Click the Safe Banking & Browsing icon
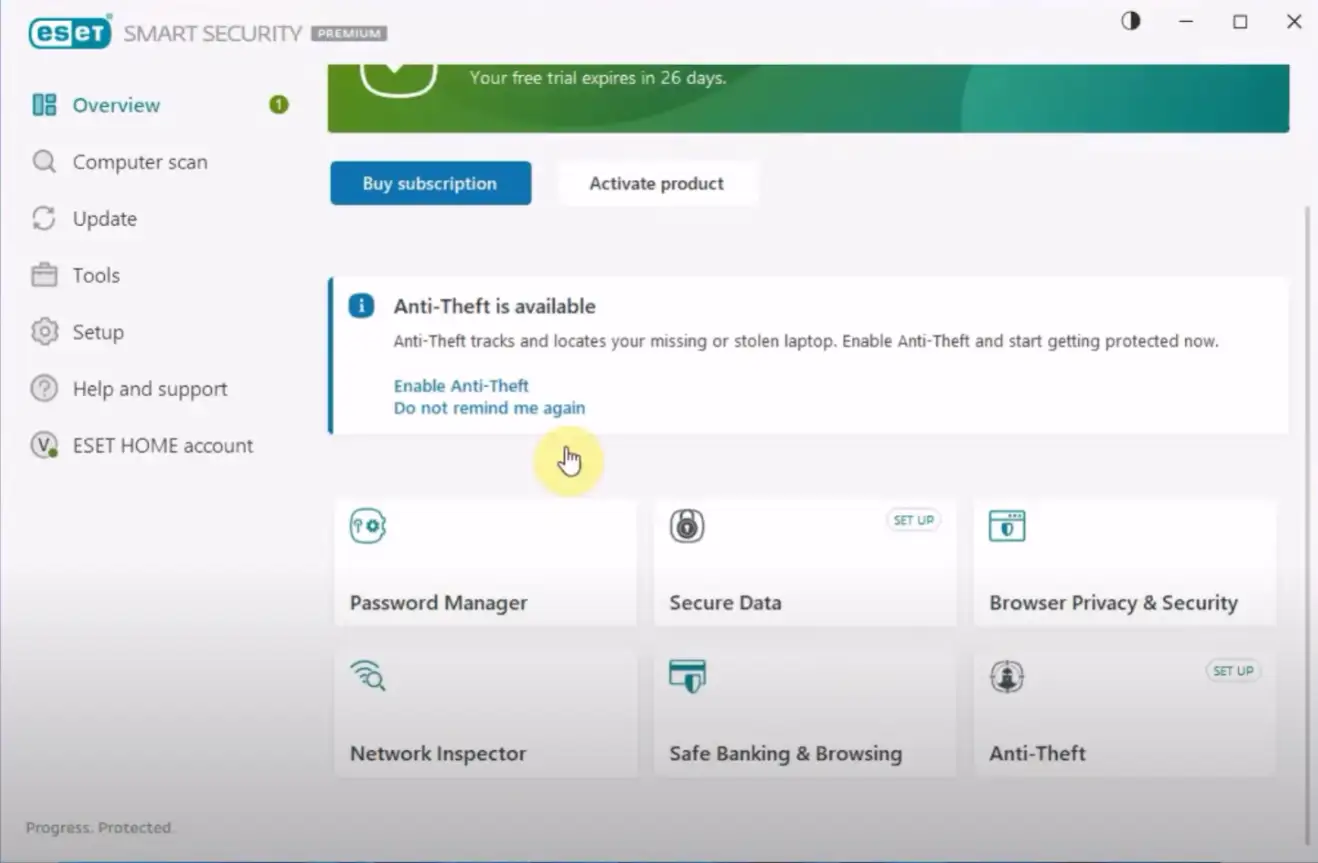1318x863 pixels. point(687,676)
